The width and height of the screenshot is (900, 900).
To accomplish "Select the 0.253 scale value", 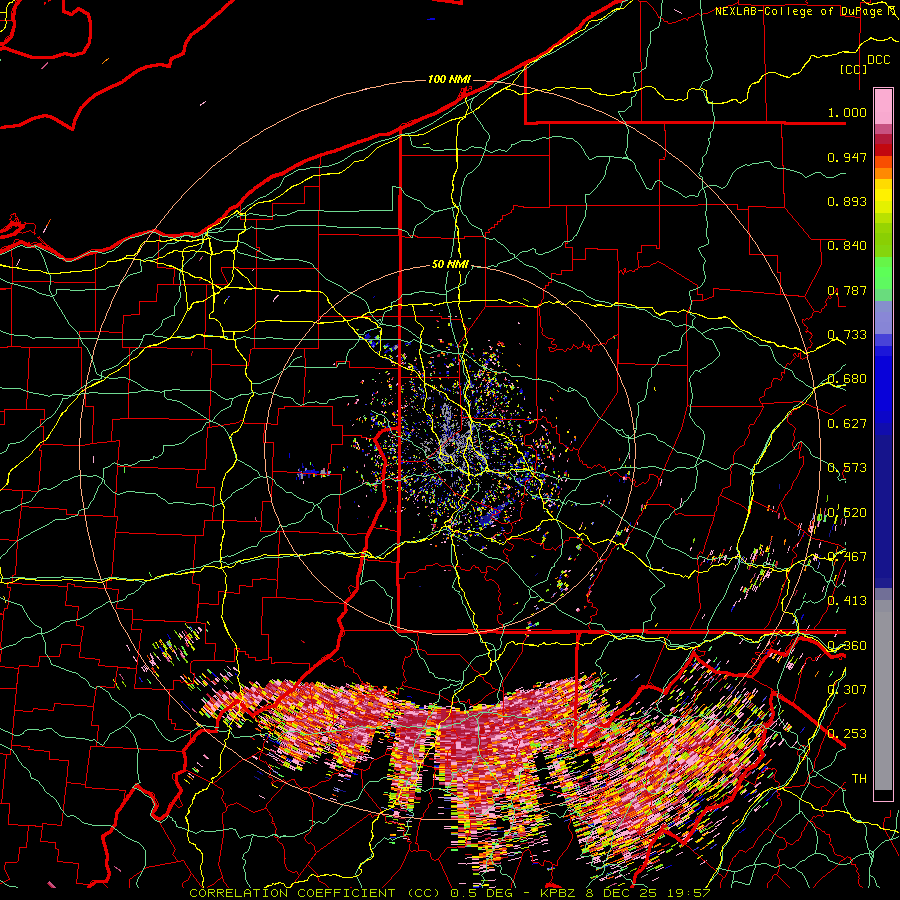I will click(847, 734).
